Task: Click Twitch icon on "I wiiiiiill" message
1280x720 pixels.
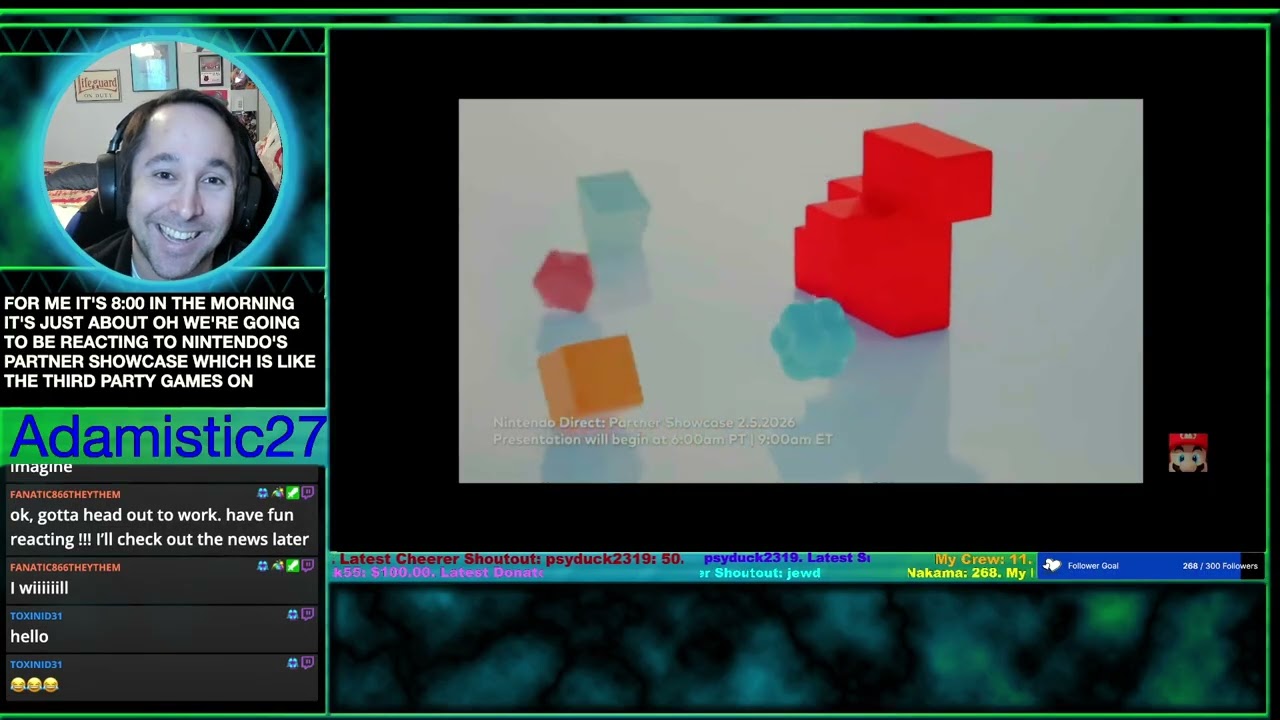Action: pos(308,566)
